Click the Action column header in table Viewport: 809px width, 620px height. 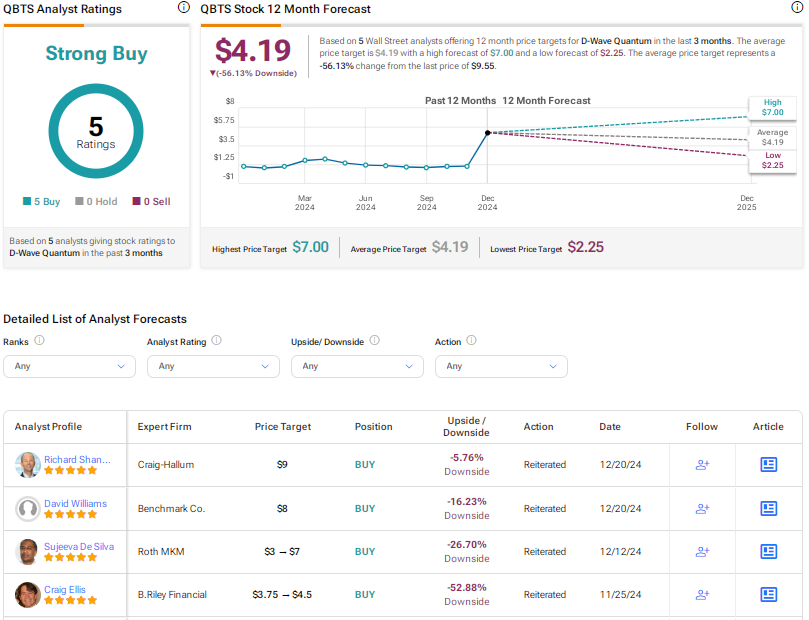[539, 427]
